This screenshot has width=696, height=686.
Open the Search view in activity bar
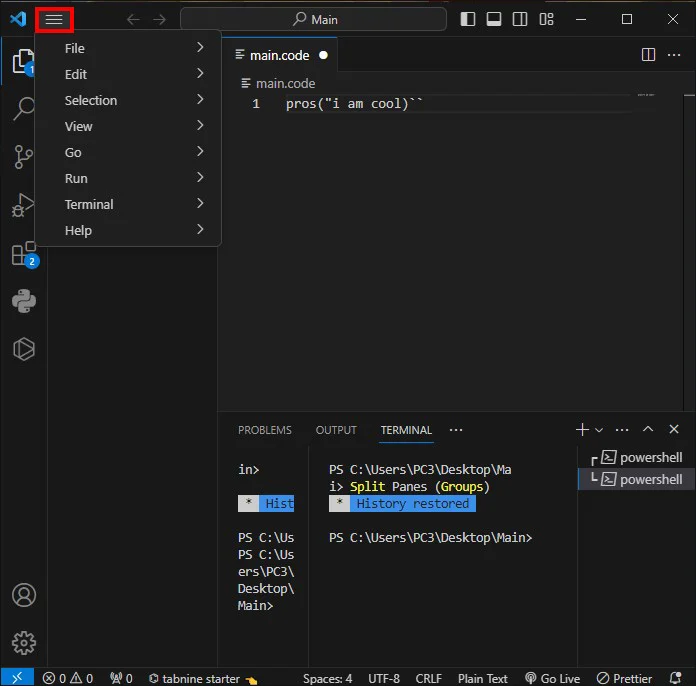click(24, 108)
